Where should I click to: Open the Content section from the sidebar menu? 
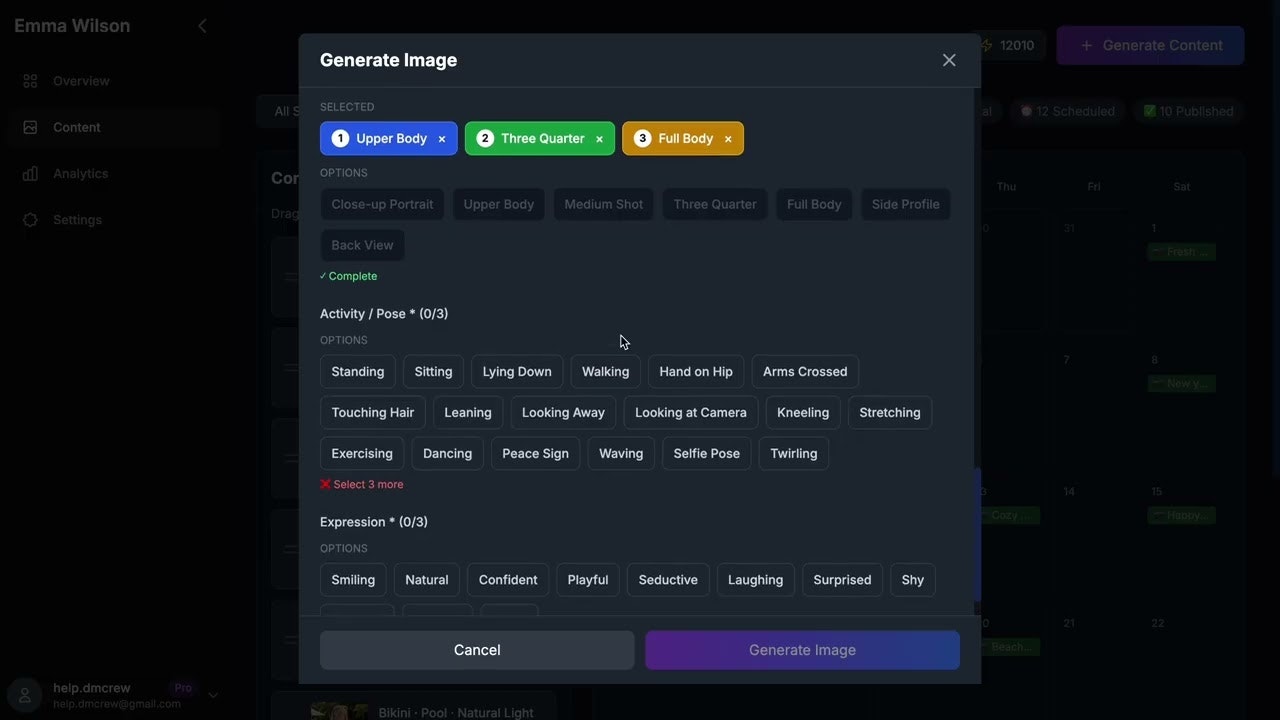pos(74,126)
